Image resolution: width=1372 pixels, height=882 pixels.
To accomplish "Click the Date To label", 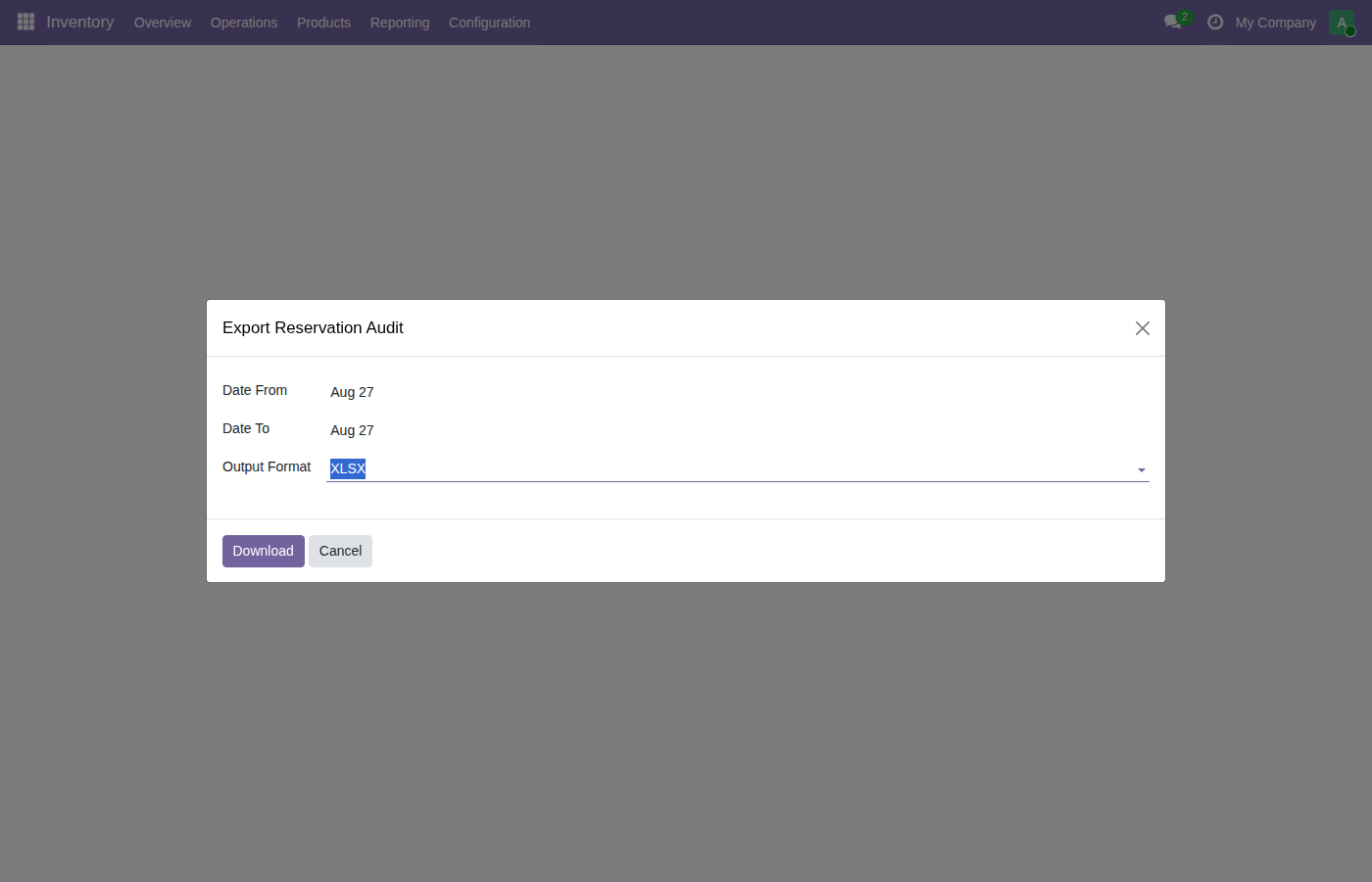I will pyautogui.click(x=246, y=428).
